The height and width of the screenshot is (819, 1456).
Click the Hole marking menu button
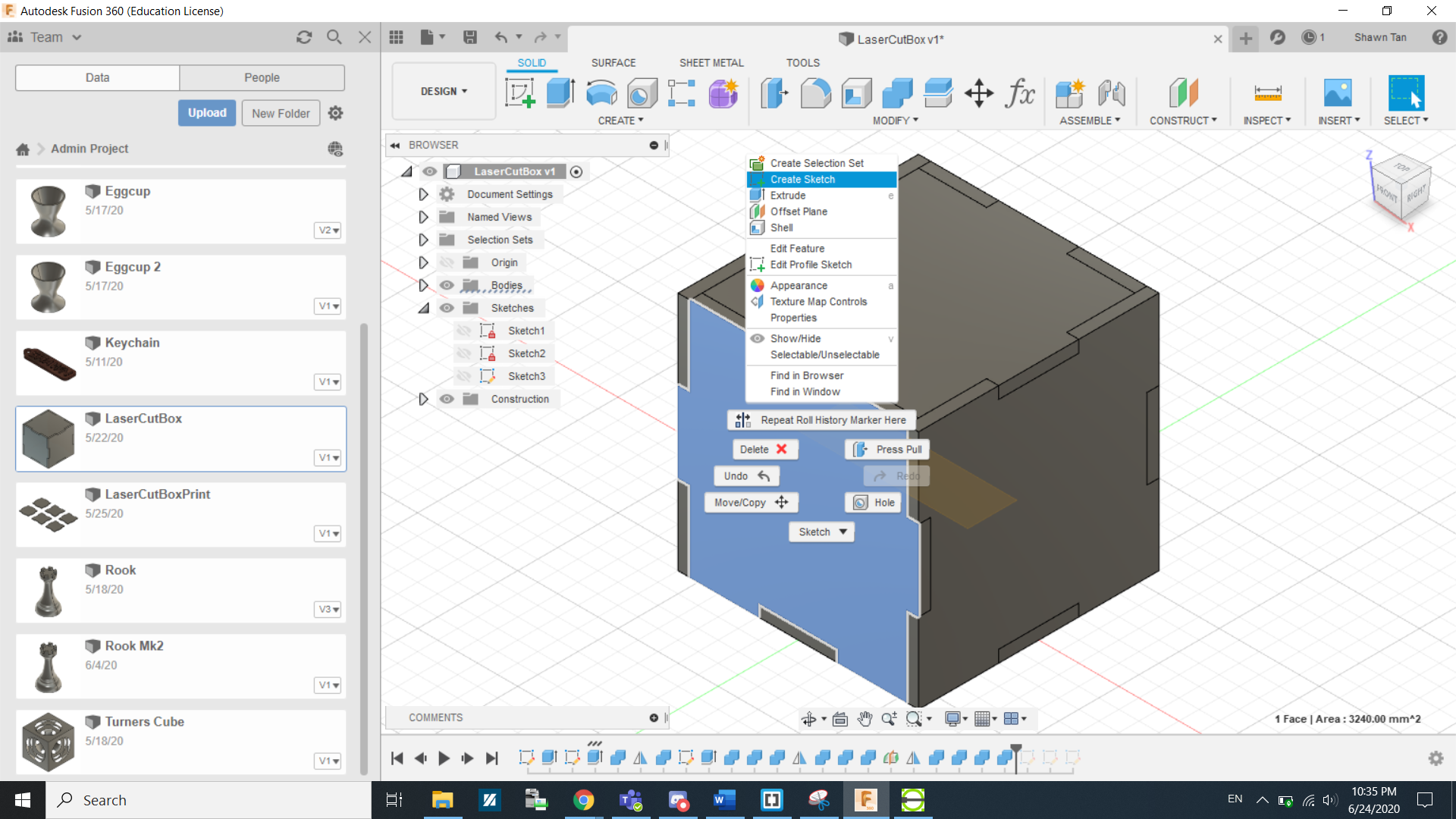click(874, 502)
